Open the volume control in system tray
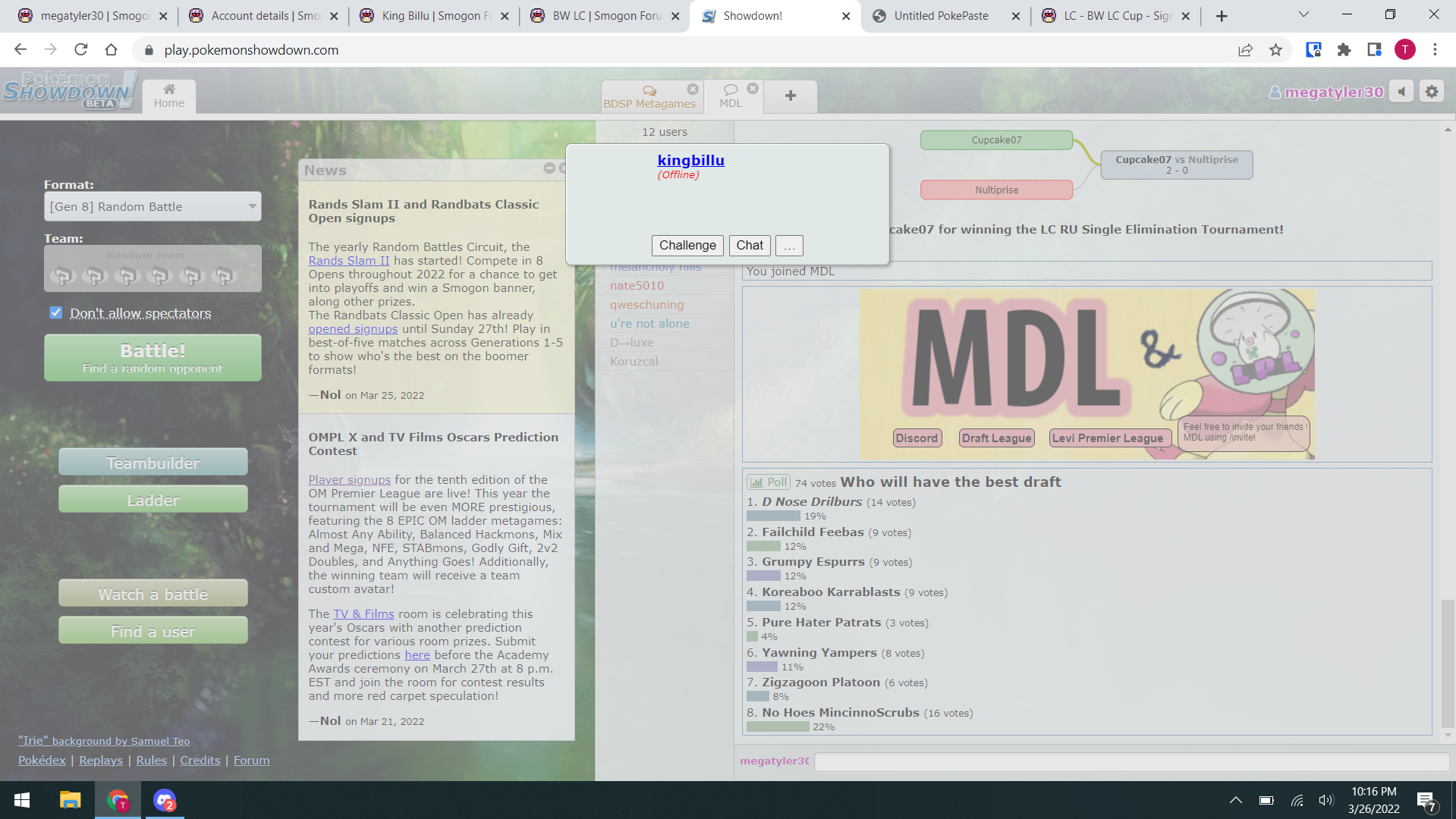This screenshot has width=1456, height=819. (x=1326, y=800)
